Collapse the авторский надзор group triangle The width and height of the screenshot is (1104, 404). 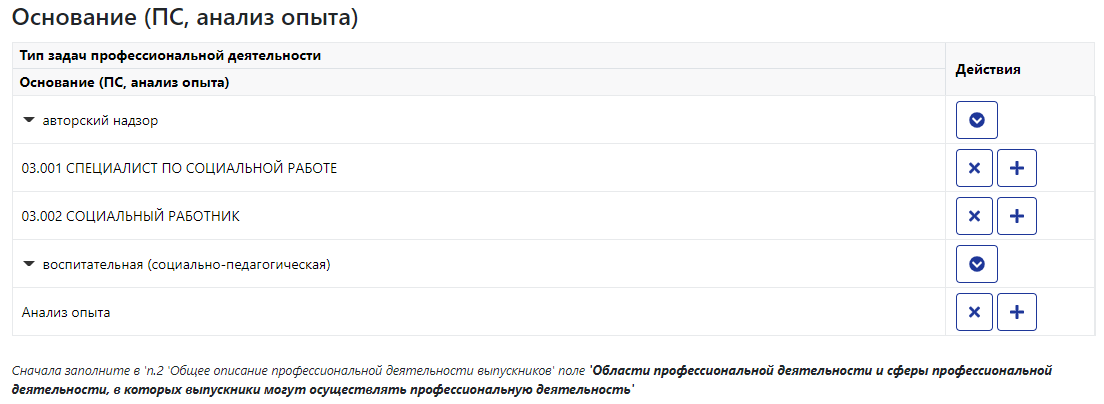(x=28, y=120)
